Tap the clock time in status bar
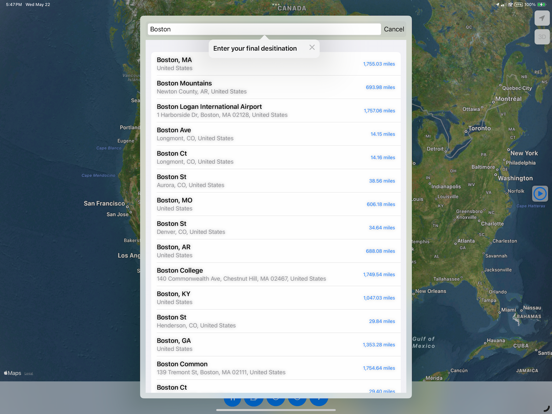Screen dimensions: 552x414 [13, 5]
